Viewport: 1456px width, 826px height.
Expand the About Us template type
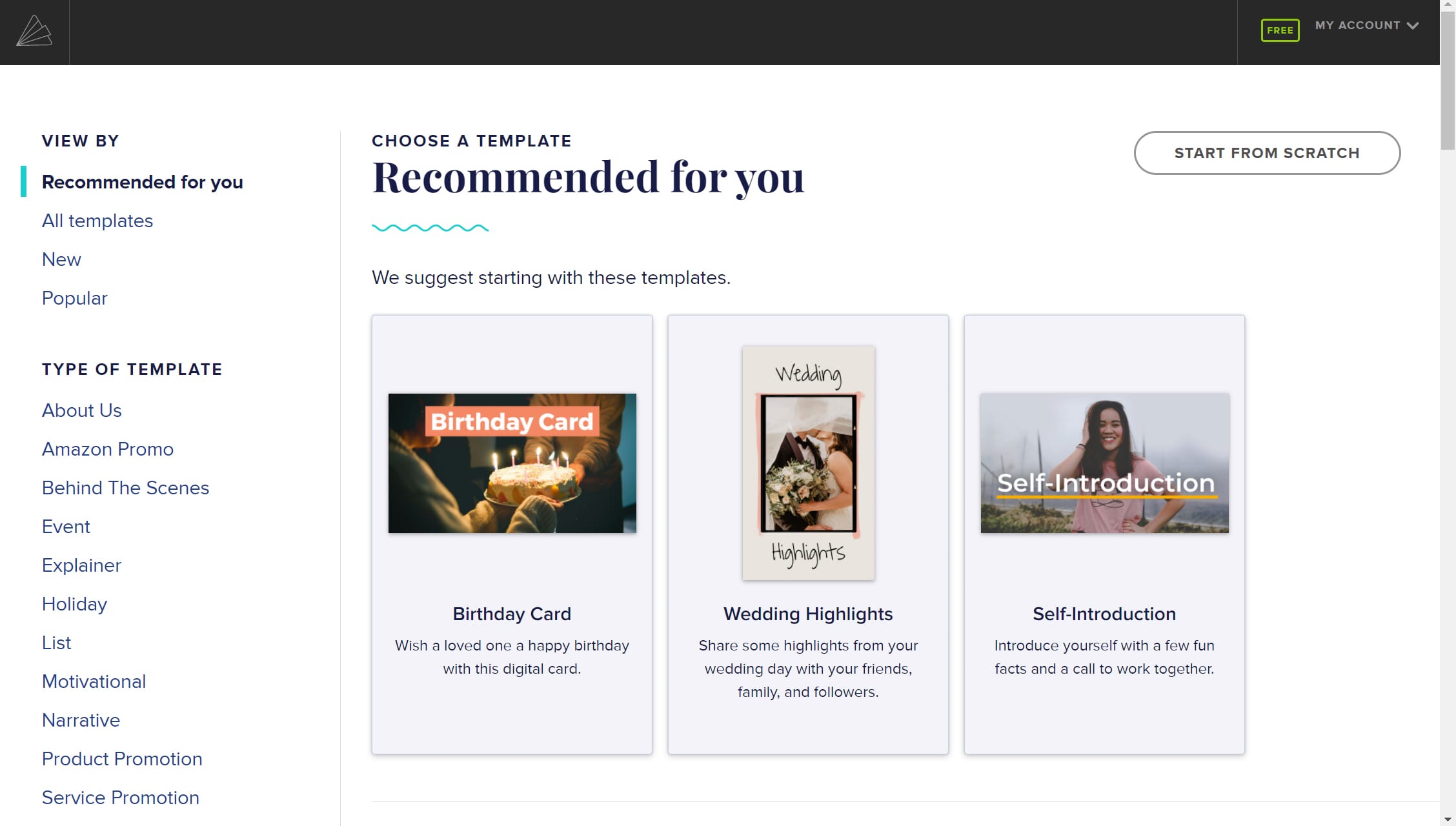coord(81,410)
